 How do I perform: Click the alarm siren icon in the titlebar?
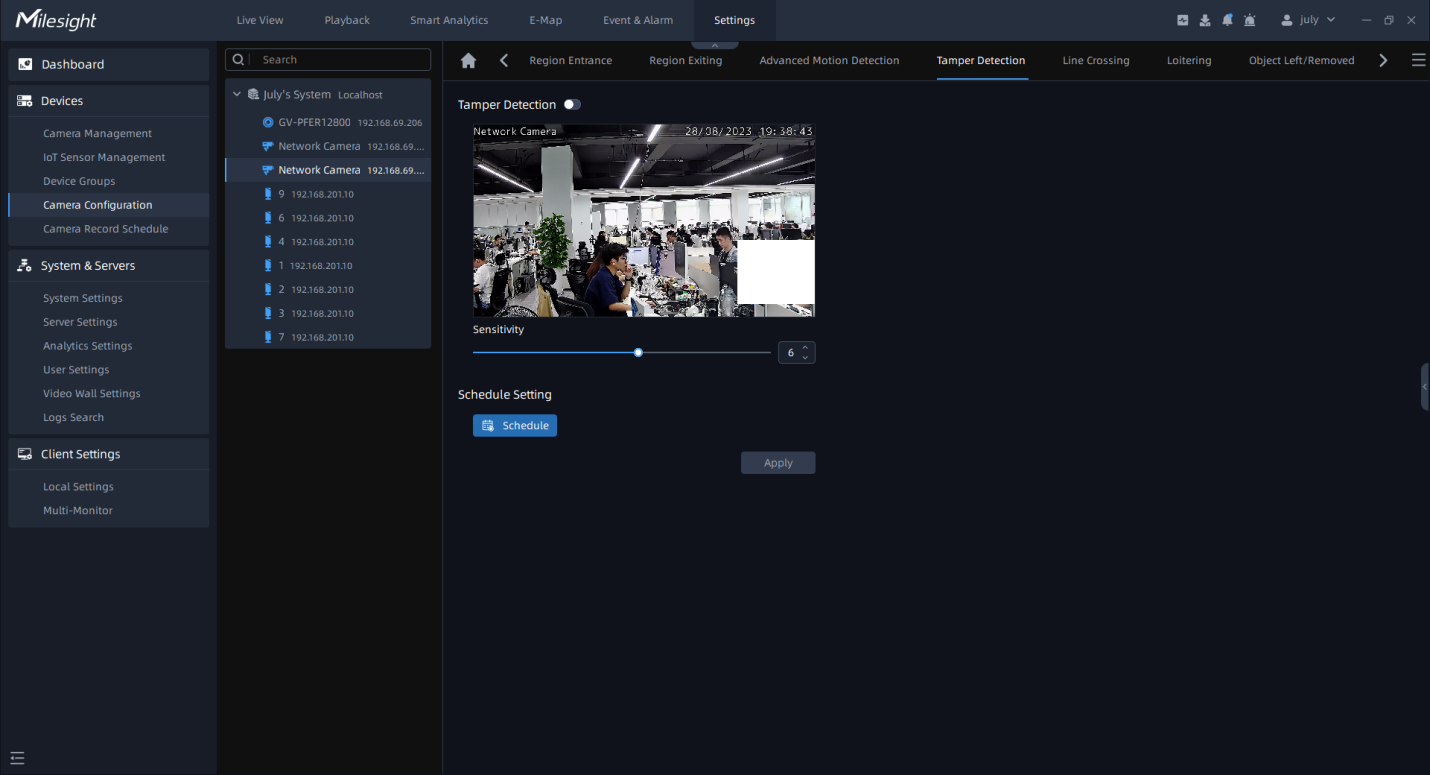pos(1250,20)
